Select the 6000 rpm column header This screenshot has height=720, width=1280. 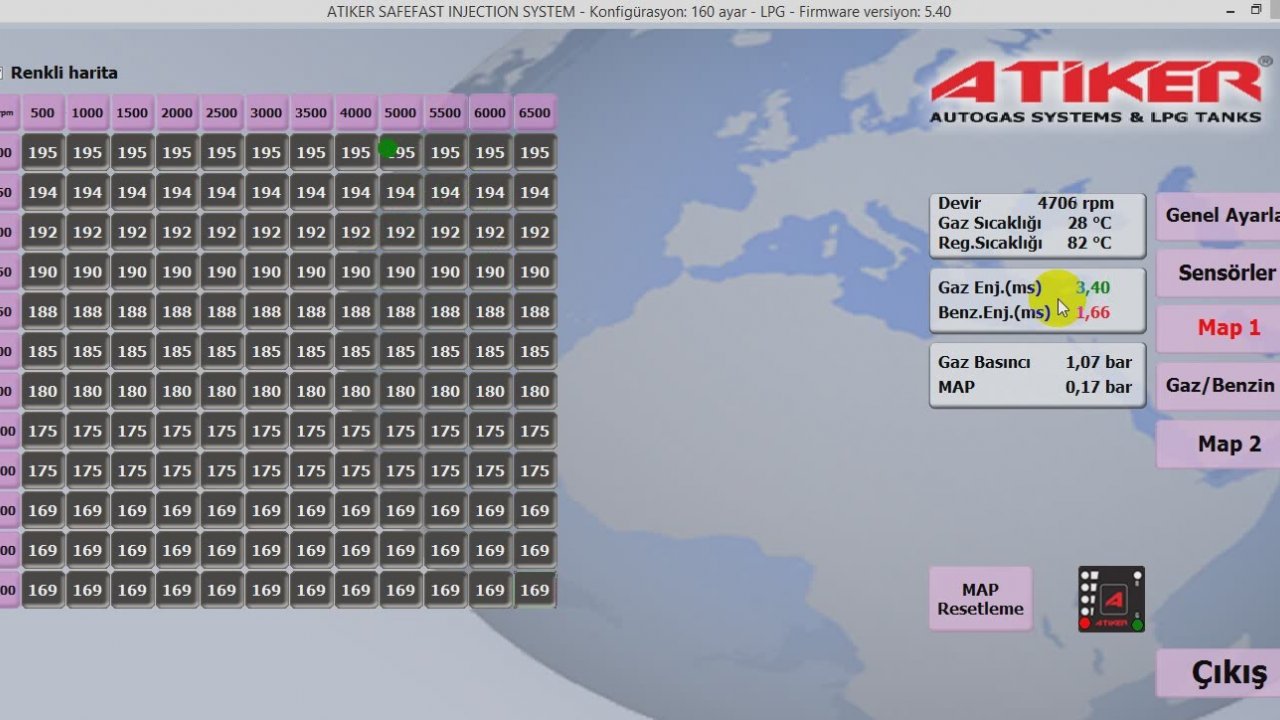point(490,113)
